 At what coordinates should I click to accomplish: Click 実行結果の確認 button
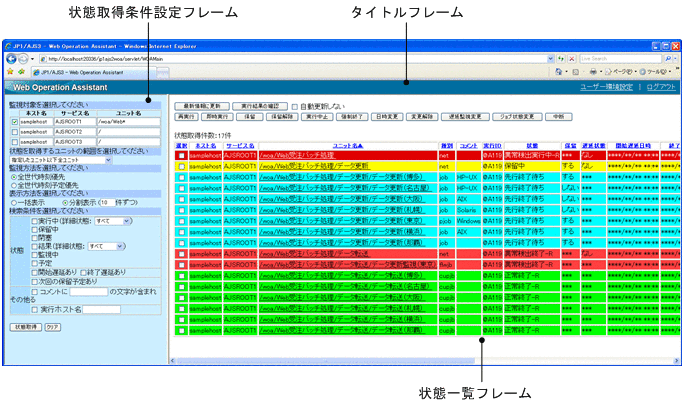click(x=259, y=106)
